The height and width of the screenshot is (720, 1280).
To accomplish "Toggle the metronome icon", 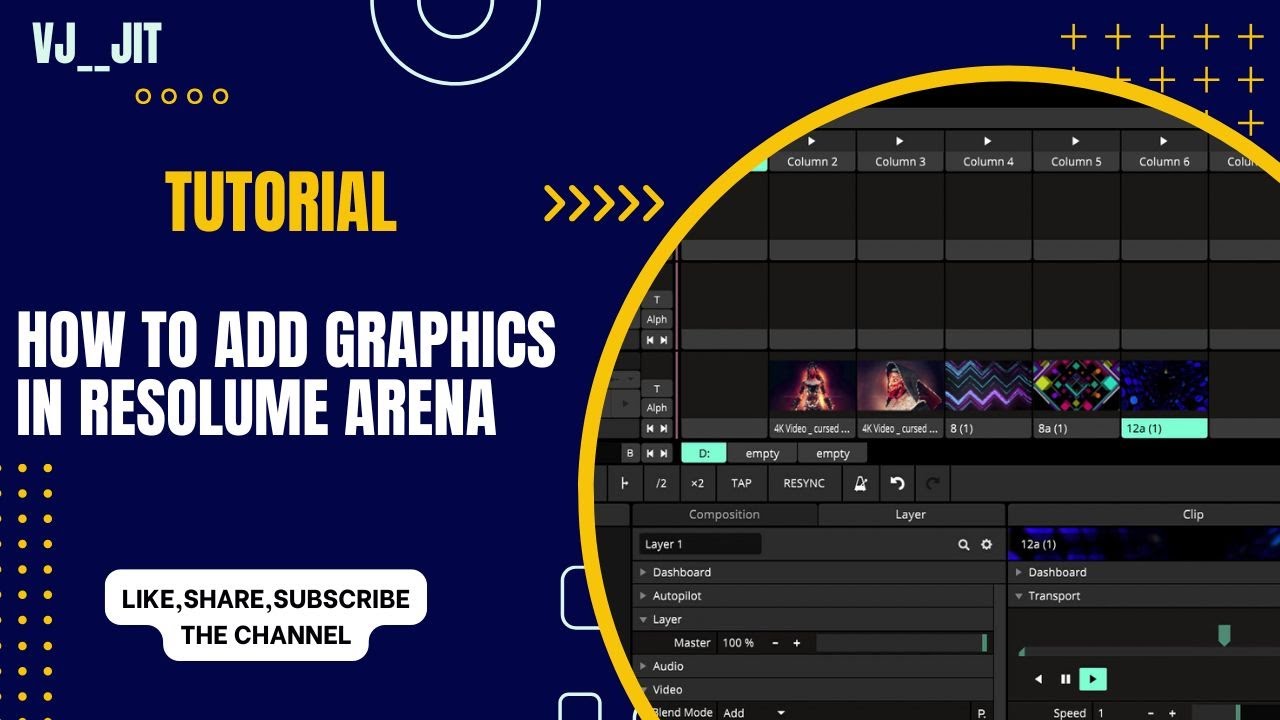I will click(860, 483).
